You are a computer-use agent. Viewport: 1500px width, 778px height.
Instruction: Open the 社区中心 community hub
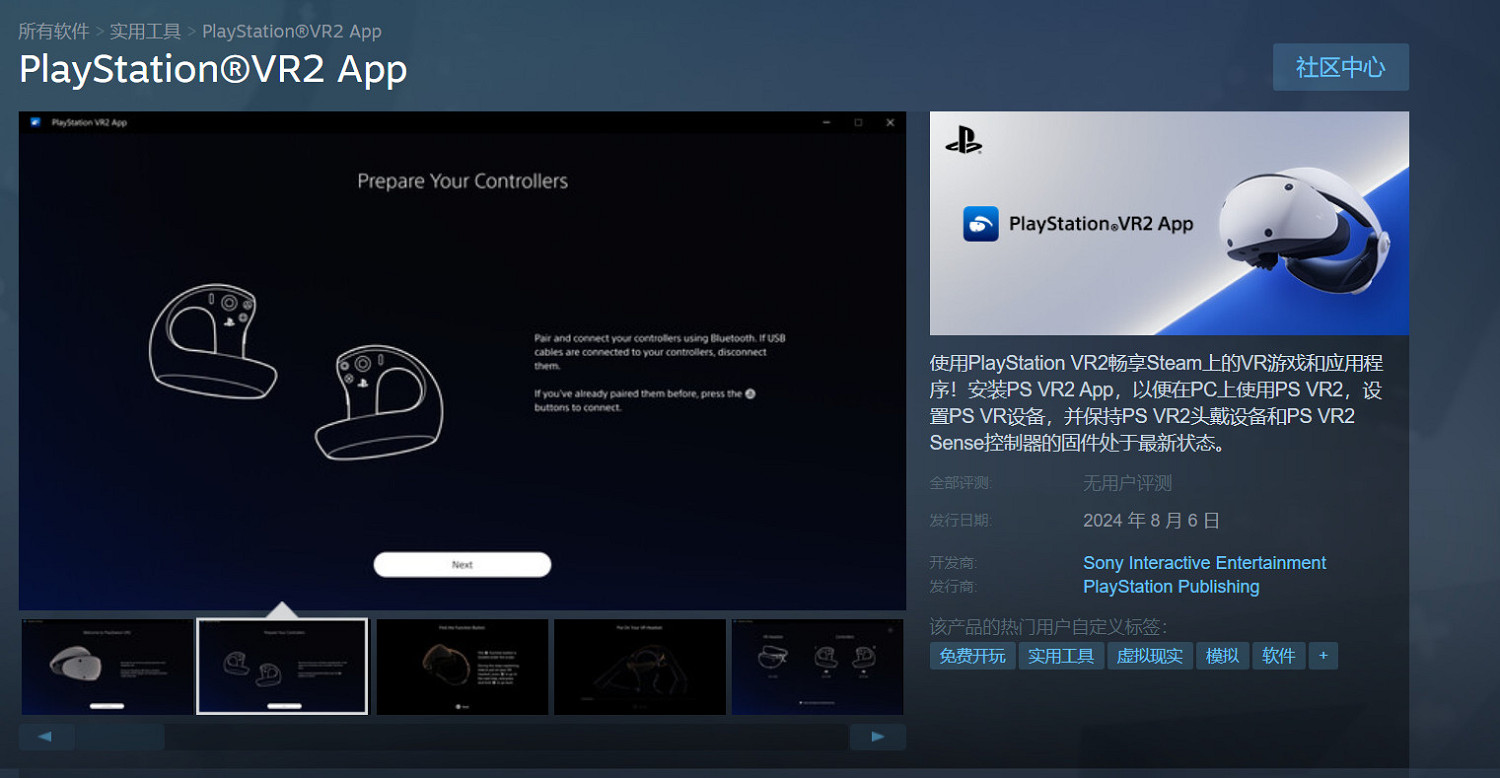tap(1340, 67)
